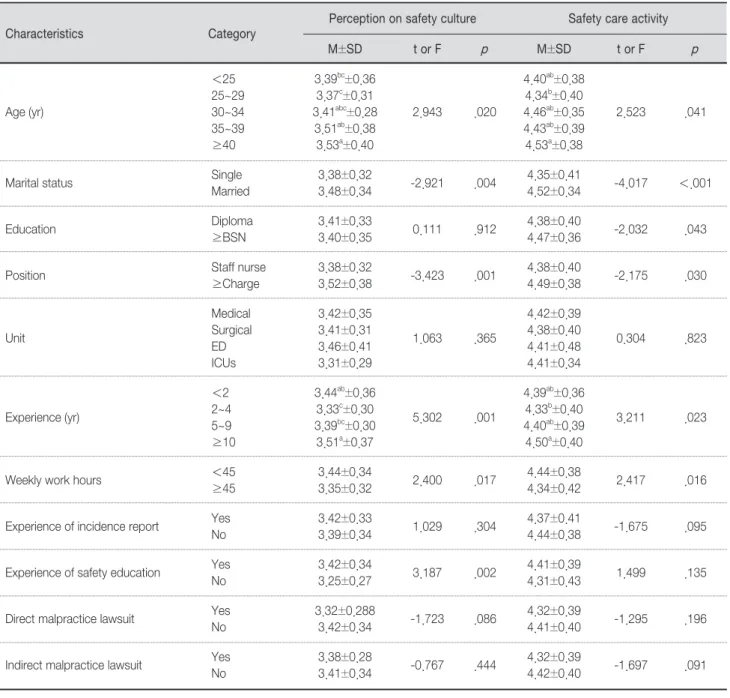Click 'Experience of incidence report' label
Image resolution: width=730 pixels, height=698 pixels.
(x=82, y=526)
